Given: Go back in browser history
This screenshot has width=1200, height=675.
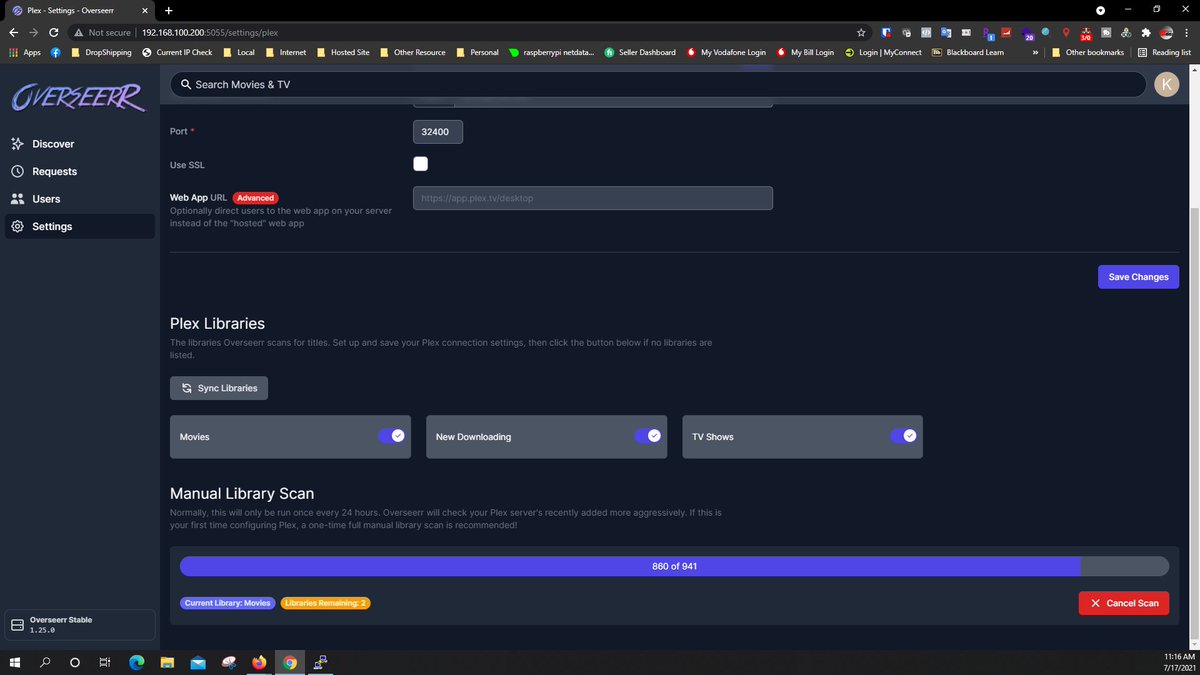Looking at the screenshot, I should 14,32.
